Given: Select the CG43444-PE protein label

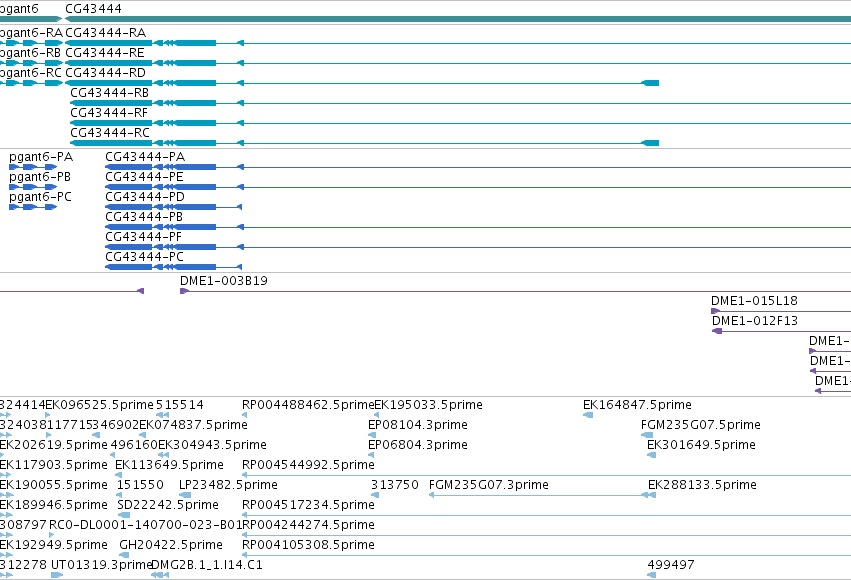Looking at the screenshot, I should click(x=144, y=177).
